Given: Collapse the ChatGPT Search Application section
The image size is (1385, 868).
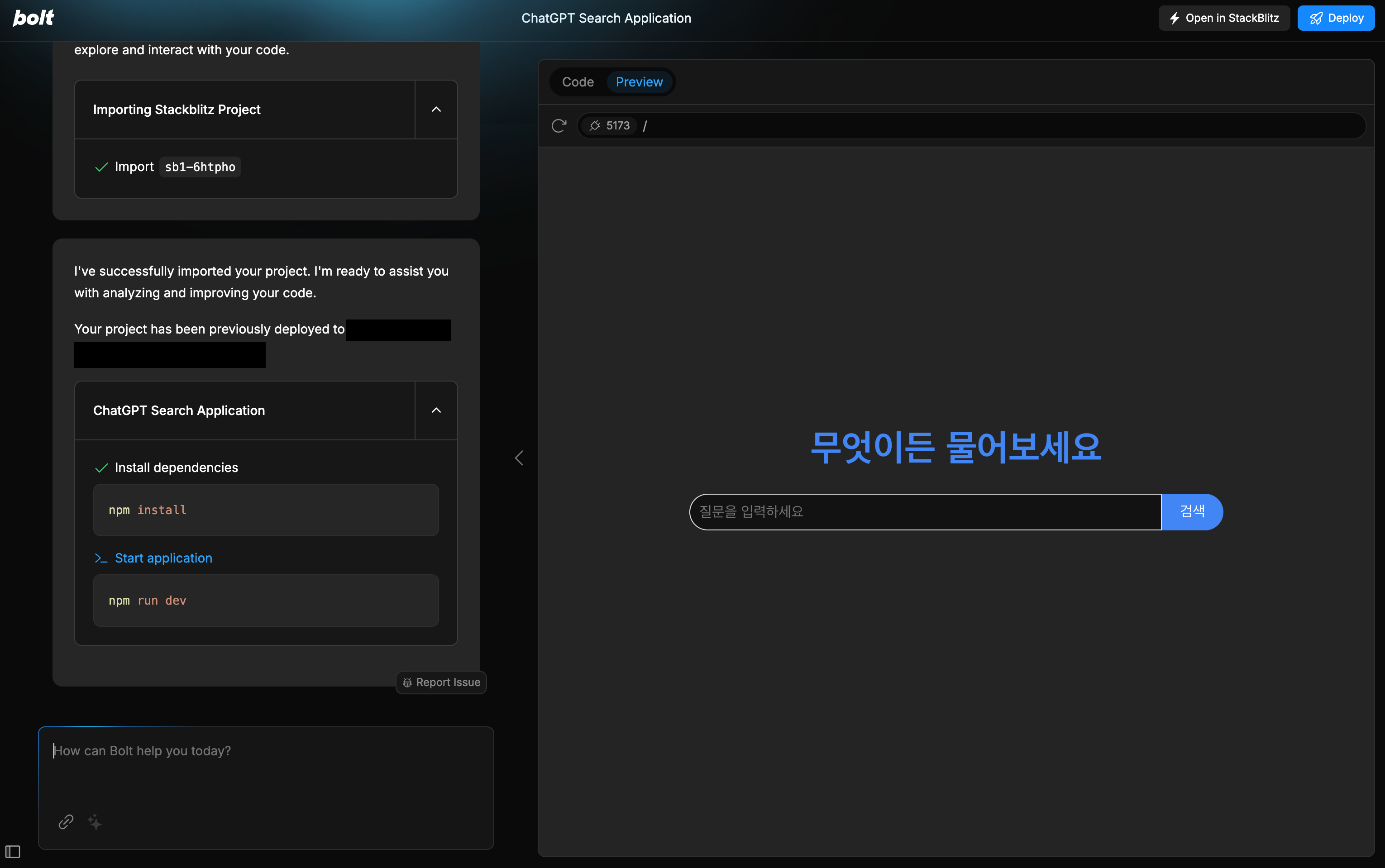Looking at the screenshot, I should click(436, 410).
